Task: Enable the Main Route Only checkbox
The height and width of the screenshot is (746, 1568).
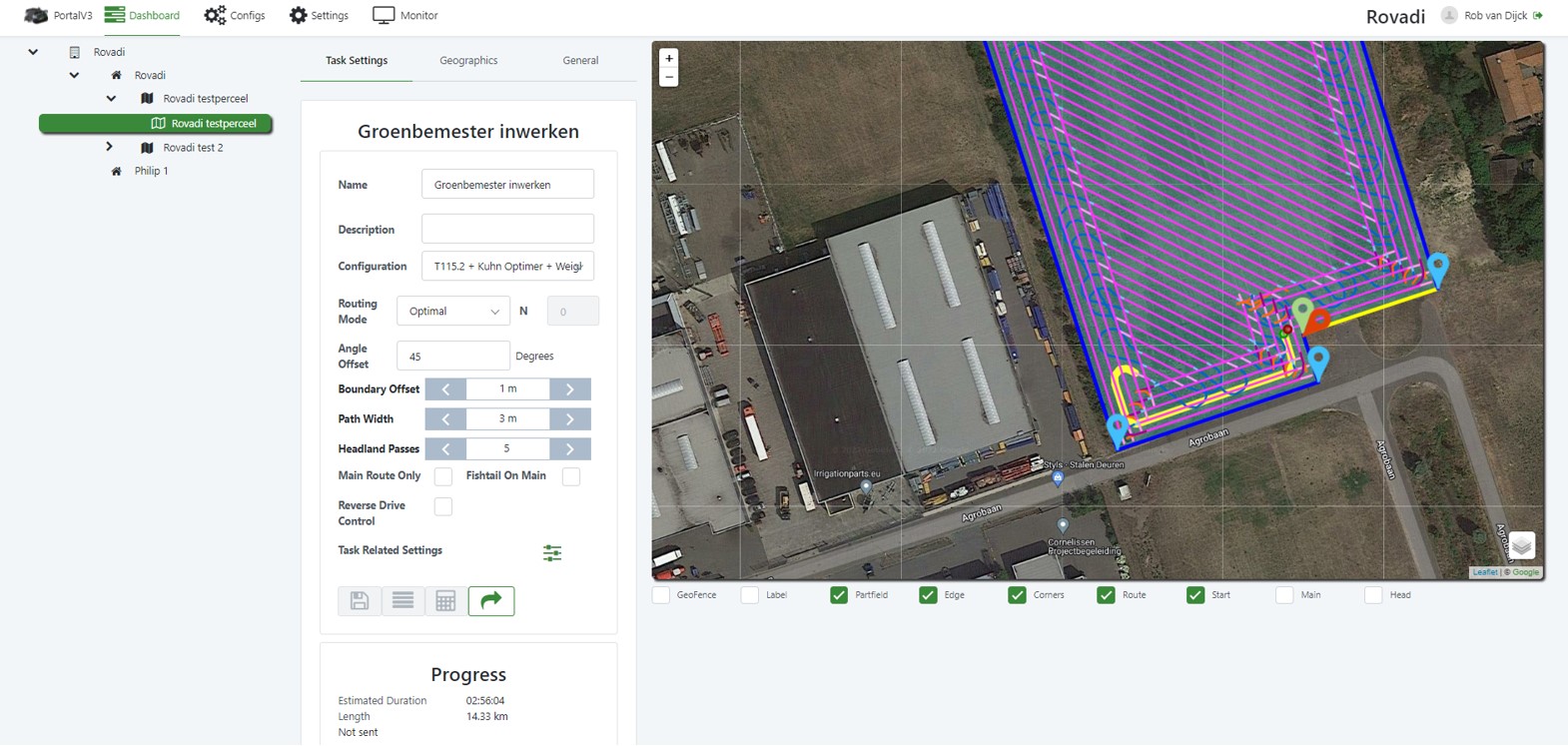Action: (443, 476)
